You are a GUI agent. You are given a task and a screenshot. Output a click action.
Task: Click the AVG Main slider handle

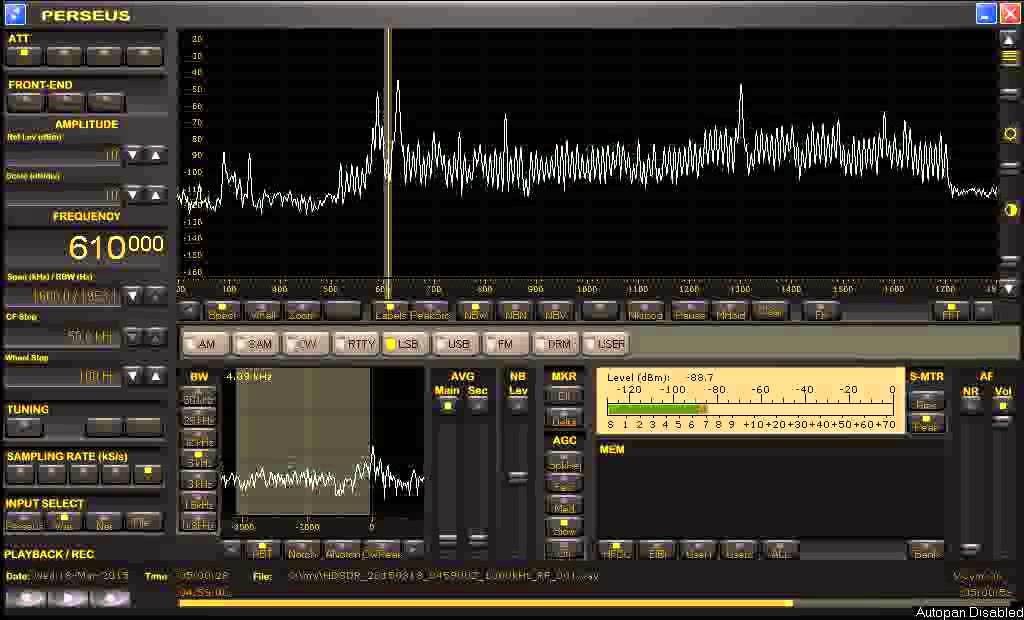447,539
